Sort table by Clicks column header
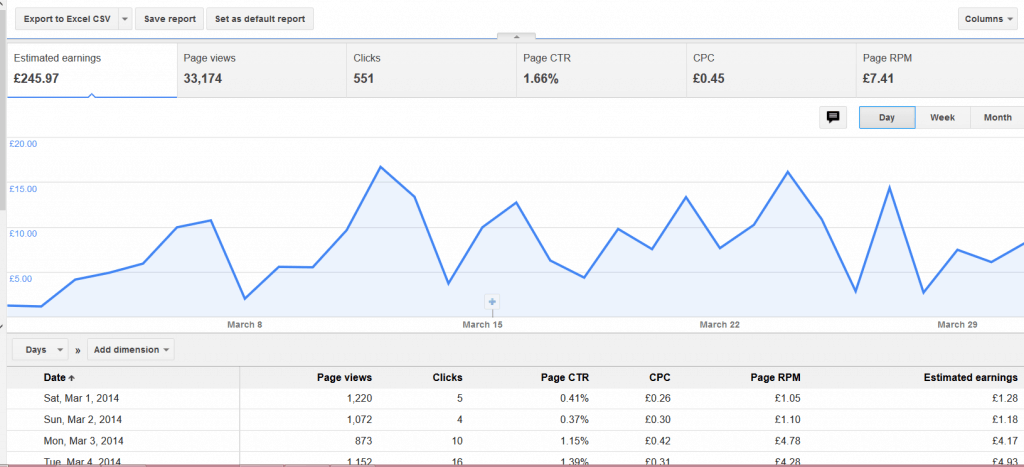Image resolution: width=1024 pixels, height=467 pixels. click(x=447, y=378)
